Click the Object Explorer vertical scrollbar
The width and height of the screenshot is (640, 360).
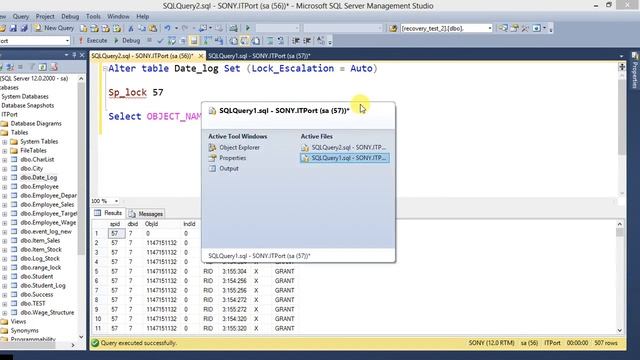point(81,207)
